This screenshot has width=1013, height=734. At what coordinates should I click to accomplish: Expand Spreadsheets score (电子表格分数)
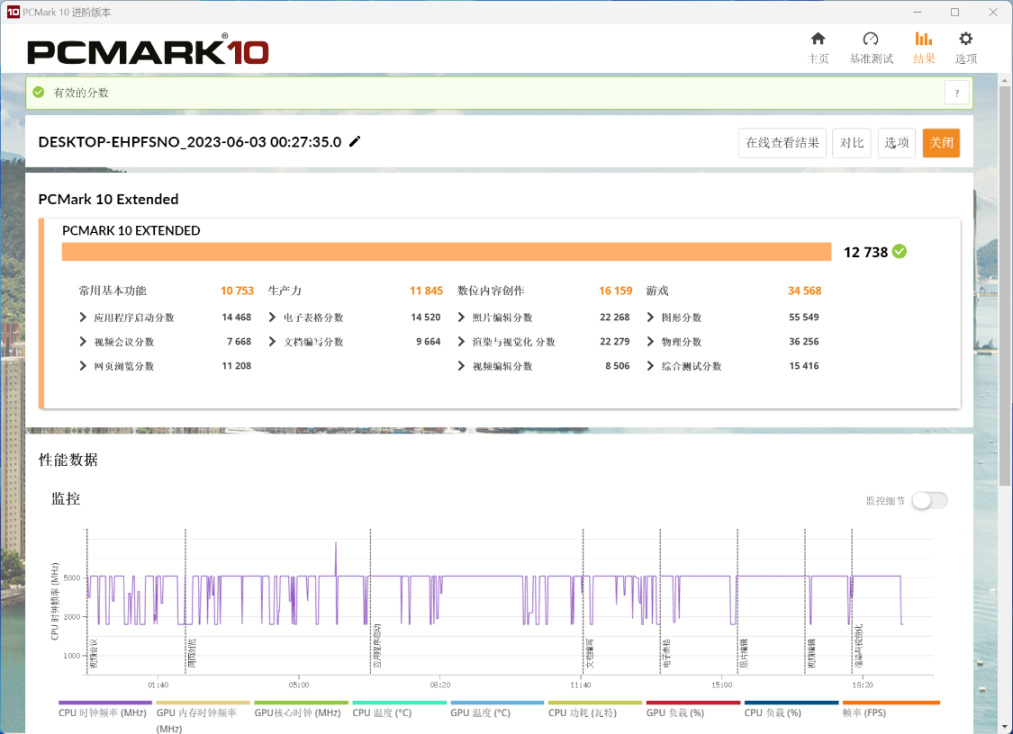coord(272,317)
